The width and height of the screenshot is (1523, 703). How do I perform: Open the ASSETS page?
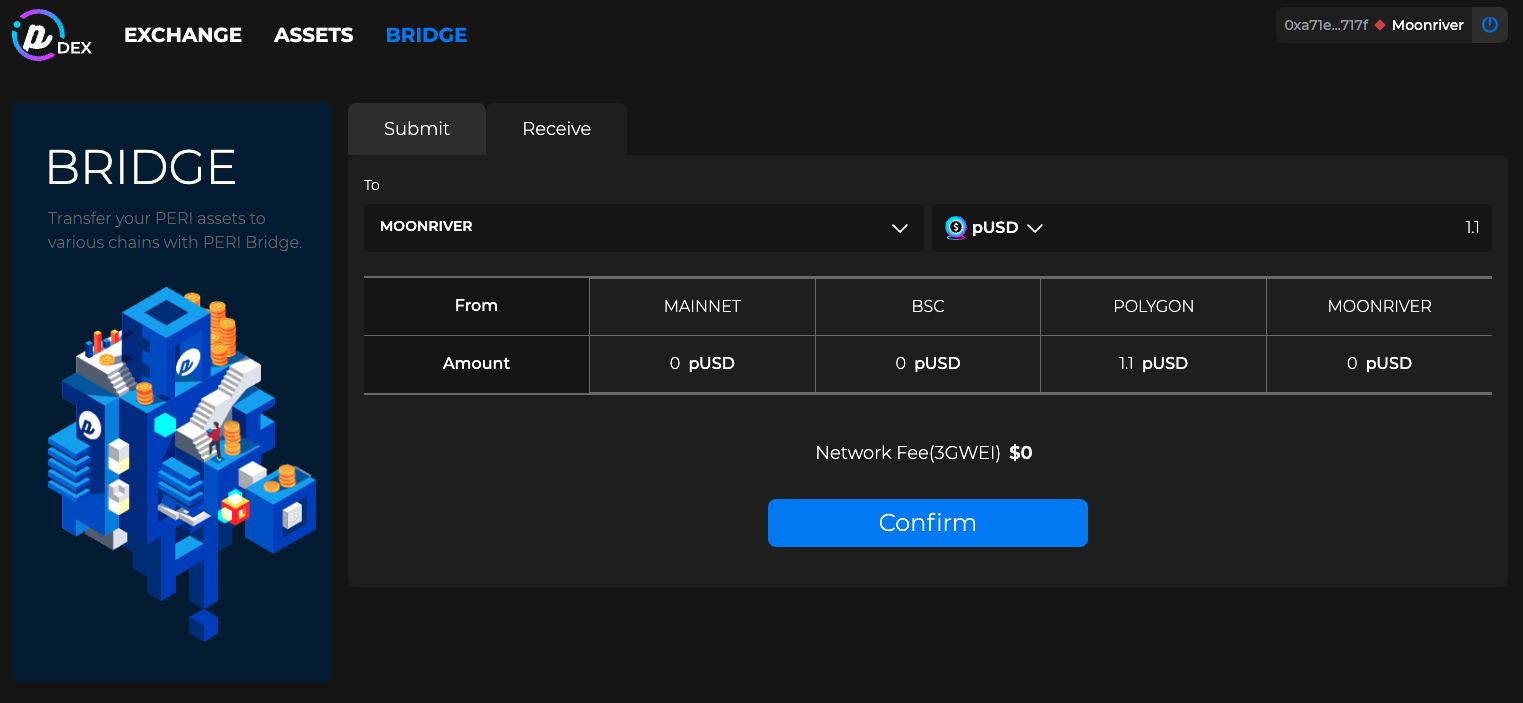coord(314,35)
